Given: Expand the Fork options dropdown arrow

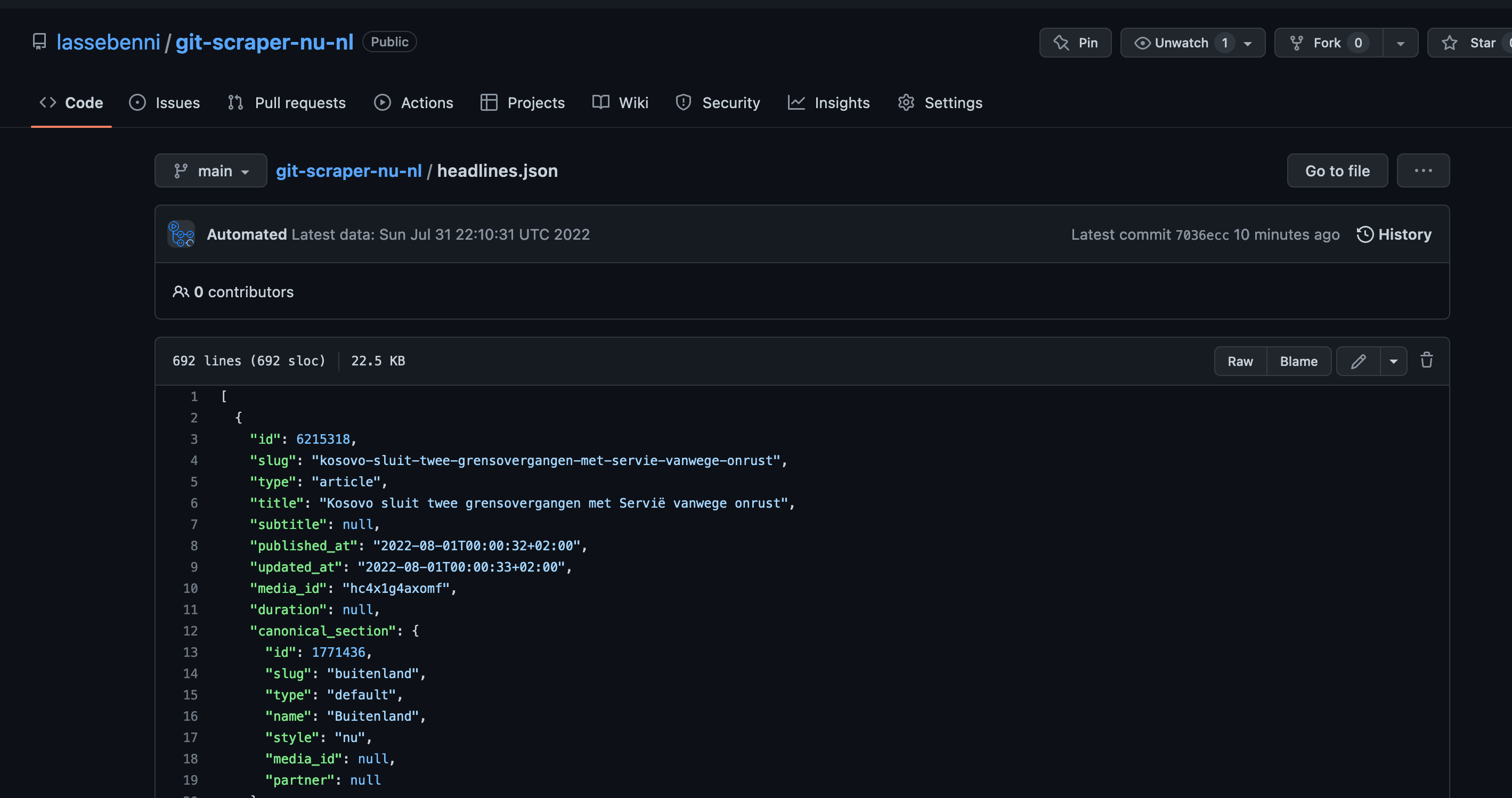Looking at the screenshot, I should (x=1401, y=42).
